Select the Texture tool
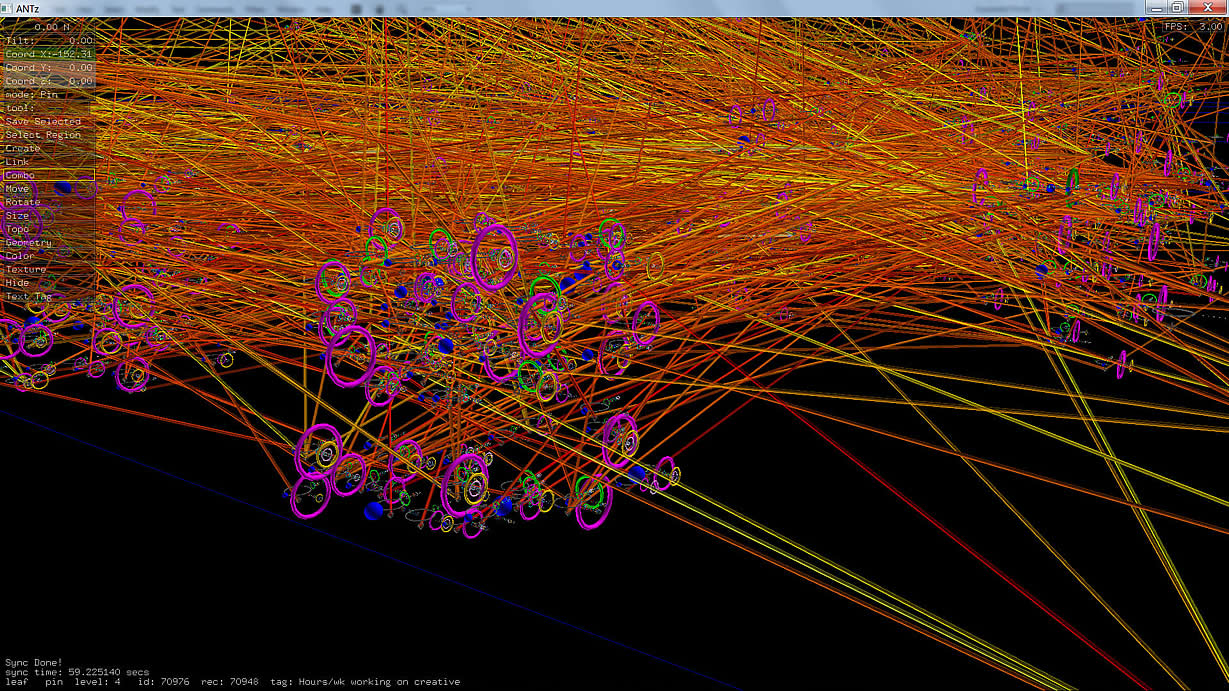This screenshot has height=691, width=1229. point(26,270)
